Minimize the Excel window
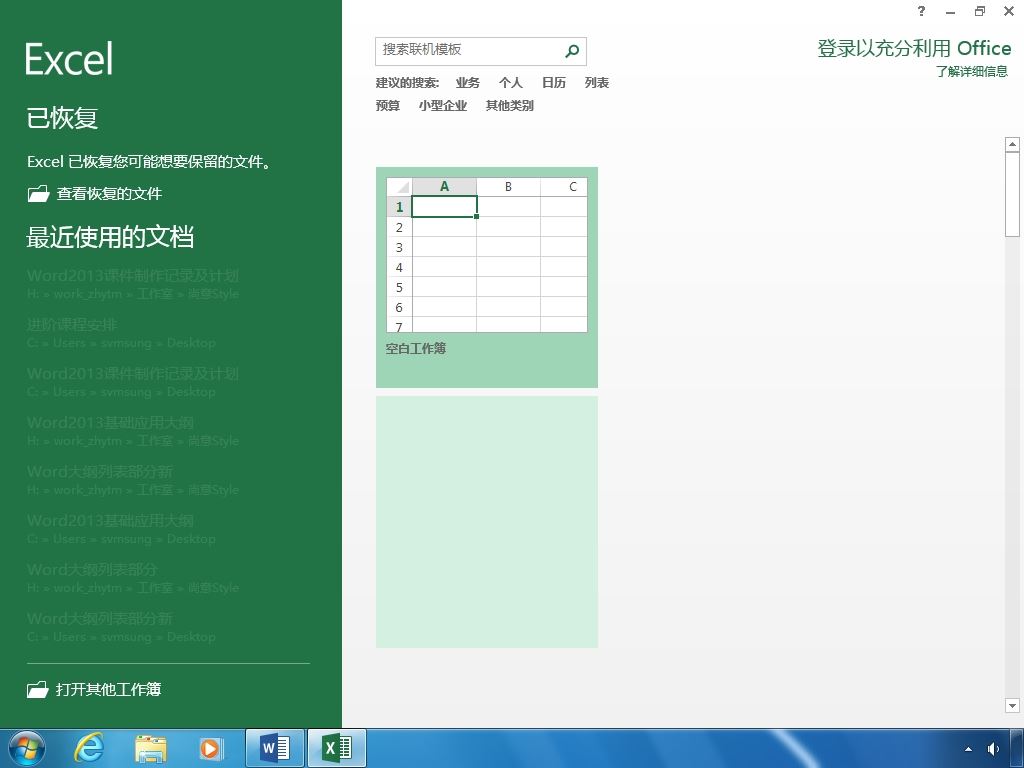 point(950,11)
